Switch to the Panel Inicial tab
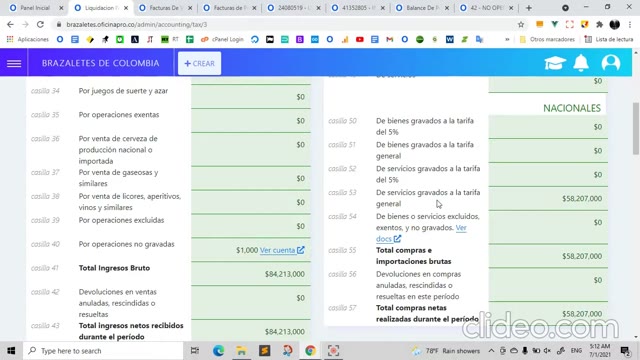Screen dimensions: 640x360 [36, 8]
